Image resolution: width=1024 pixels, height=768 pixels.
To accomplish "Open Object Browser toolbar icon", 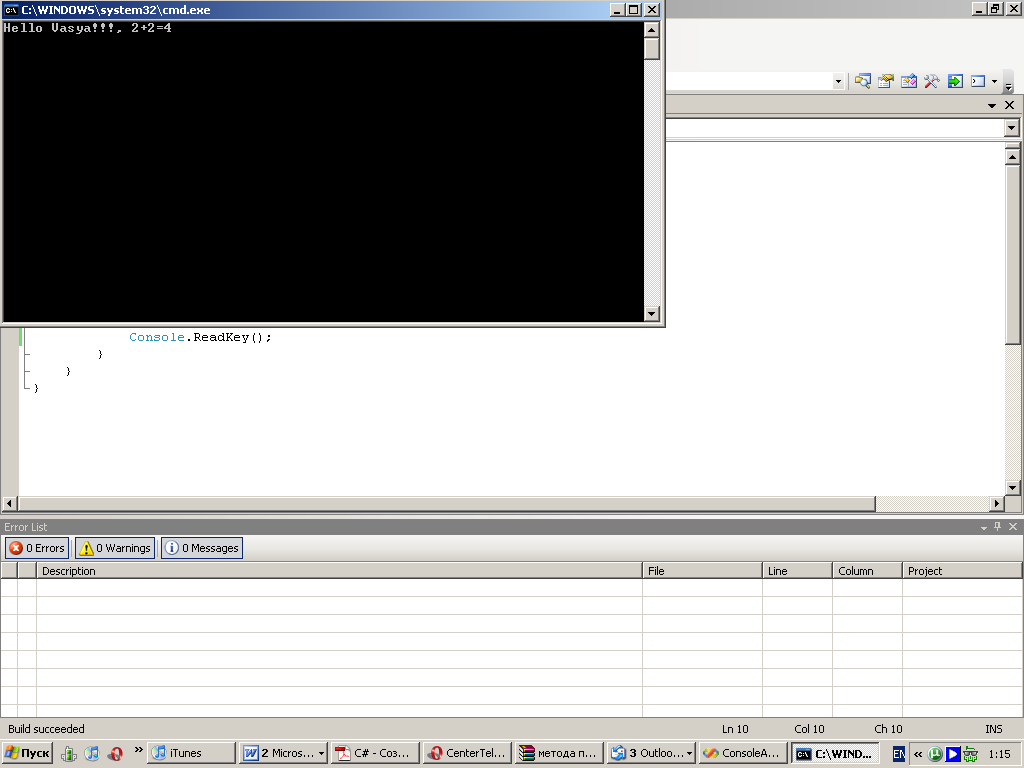I will [x=909, y=82].
